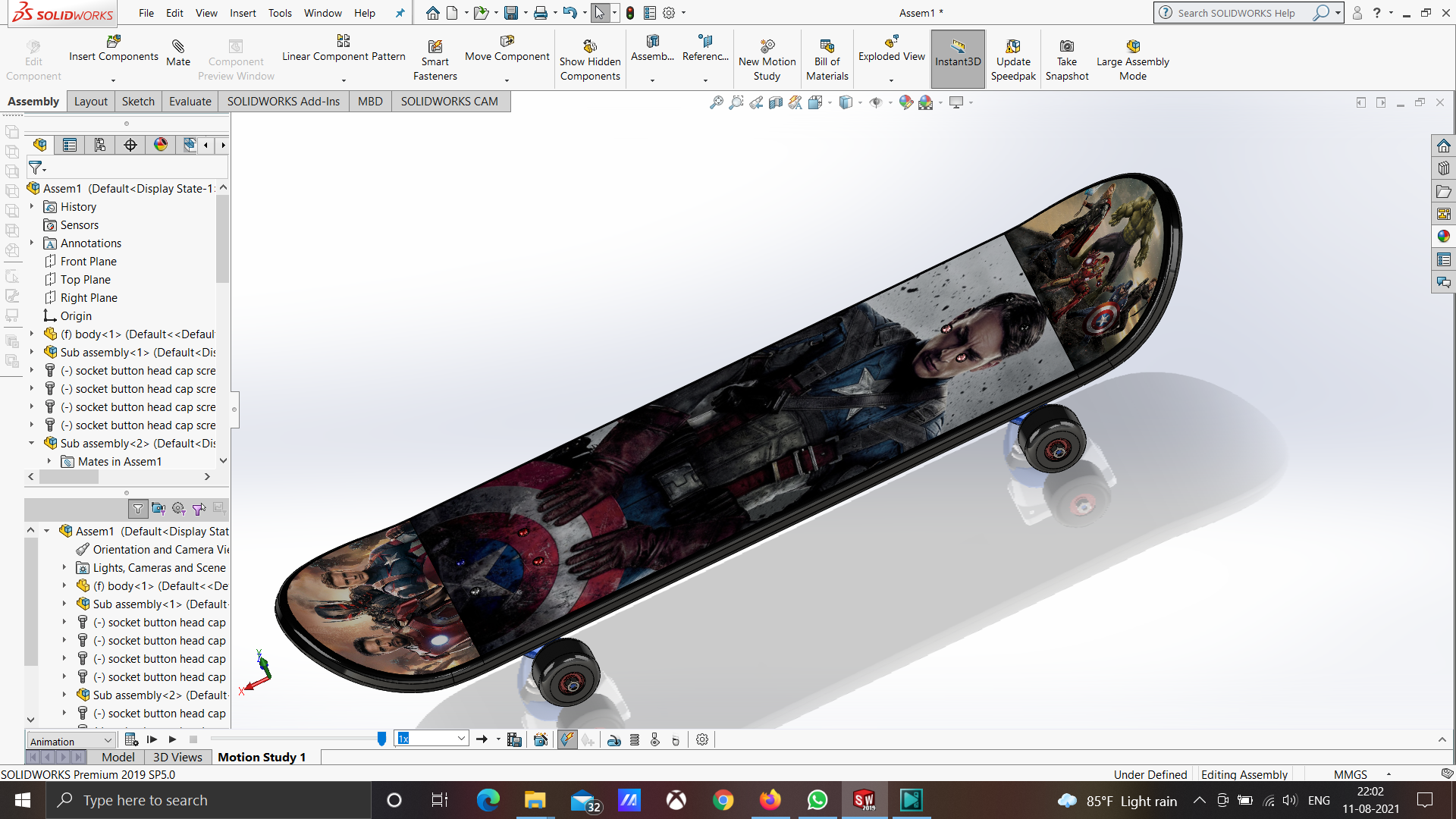Screen dimensions: 1456x819
Task: Play the animation
Action: (172, 739)
